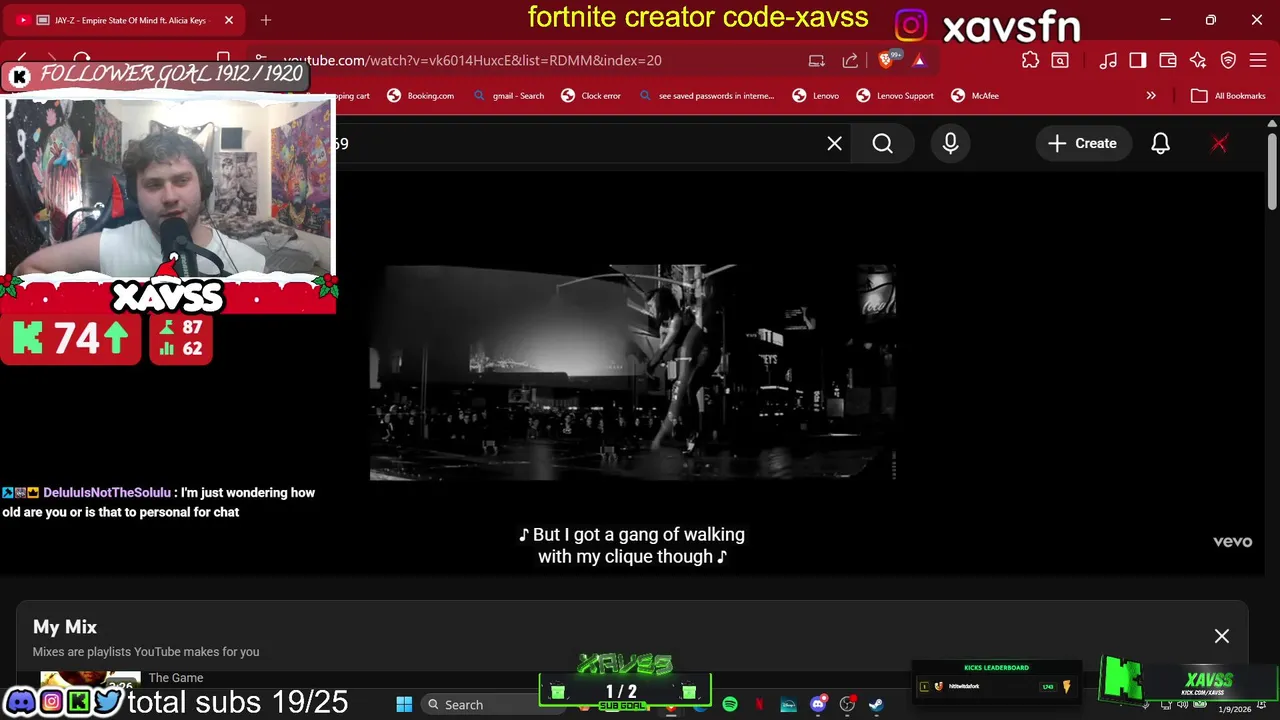
Task: Open the McAfee bookmark
Action: 975,96
